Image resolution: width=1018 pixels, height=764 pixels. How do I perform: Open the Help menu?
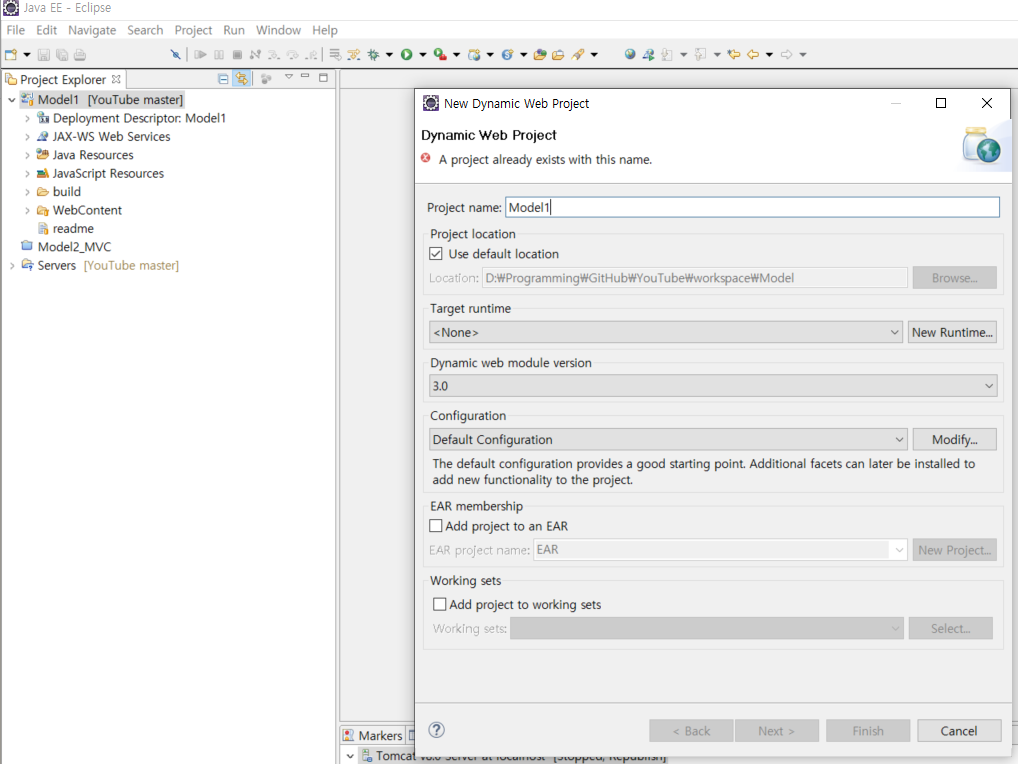coord(325,31)
